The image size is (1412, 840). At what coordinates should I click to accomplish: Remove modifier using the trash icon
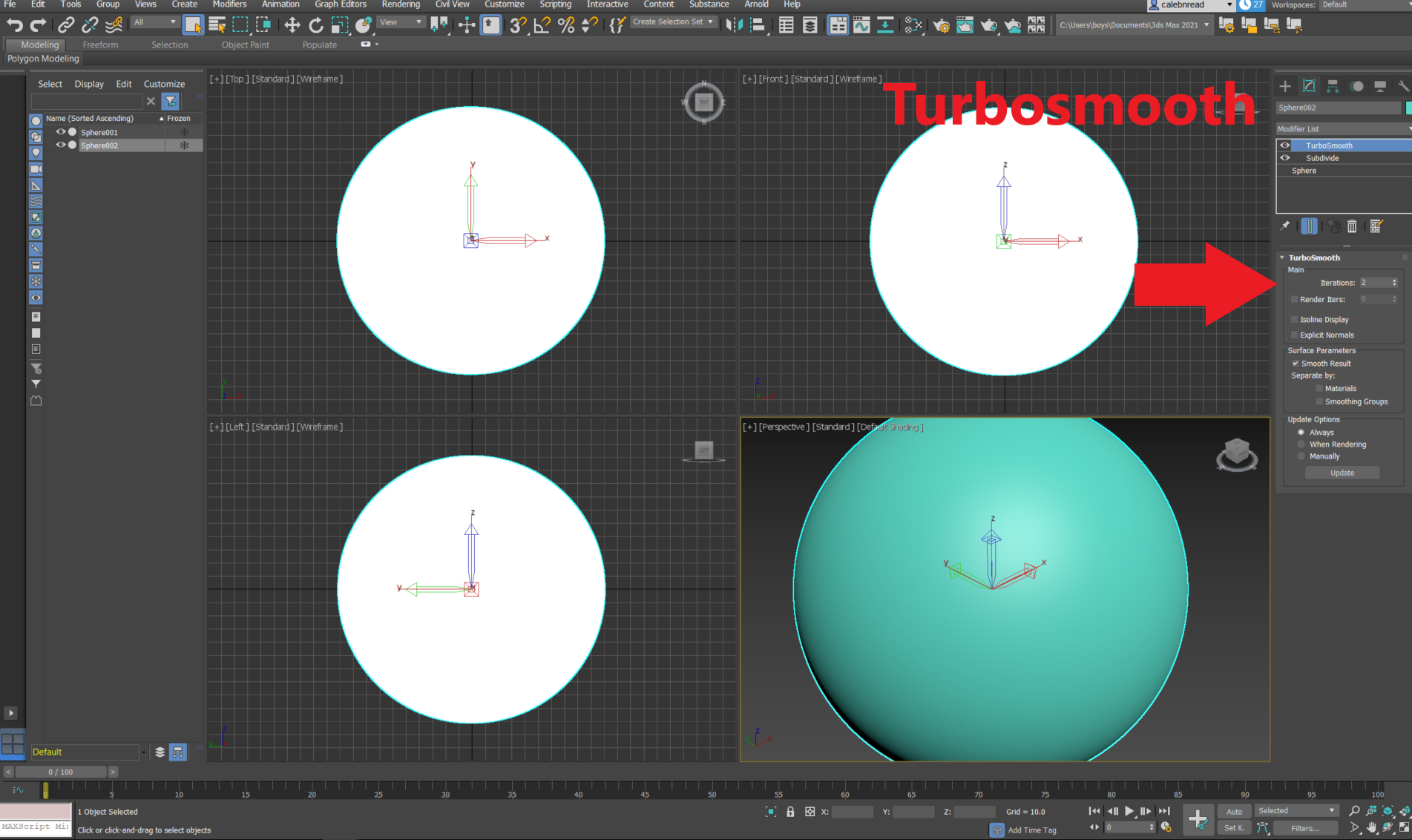click(1352, 226)
